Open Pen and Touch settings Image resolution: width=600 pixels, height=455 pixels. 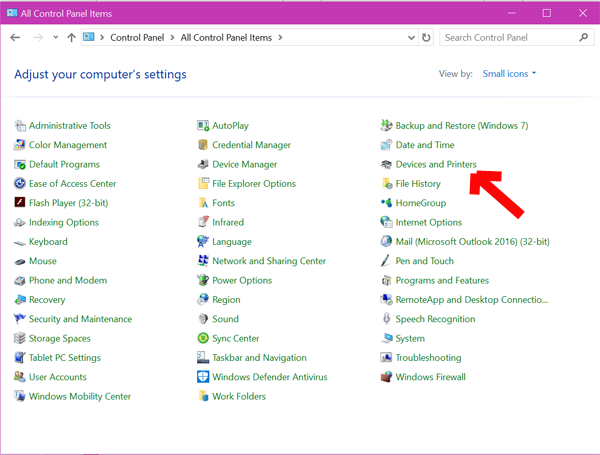coord(424,261)
